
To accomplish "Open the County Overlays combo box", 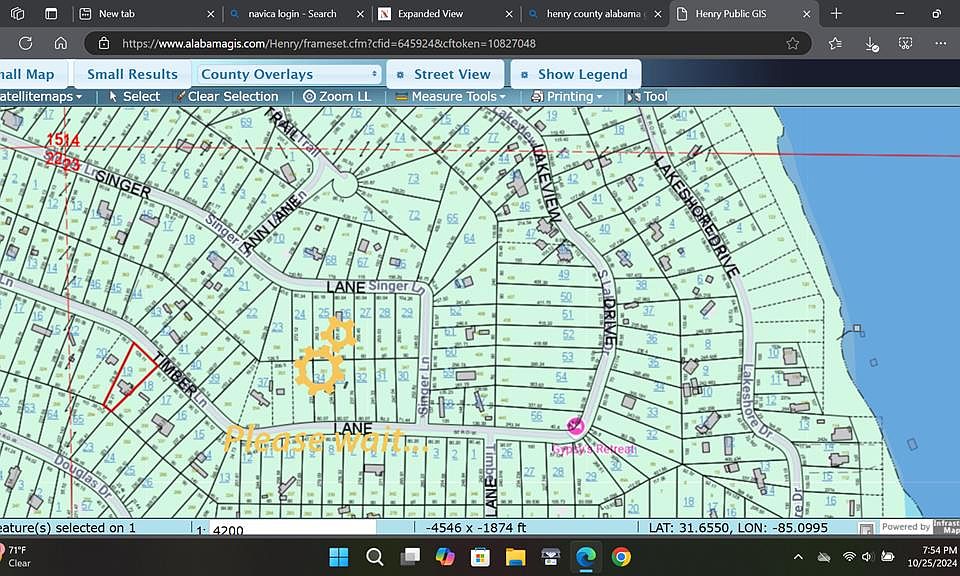I will pos(290,74).
